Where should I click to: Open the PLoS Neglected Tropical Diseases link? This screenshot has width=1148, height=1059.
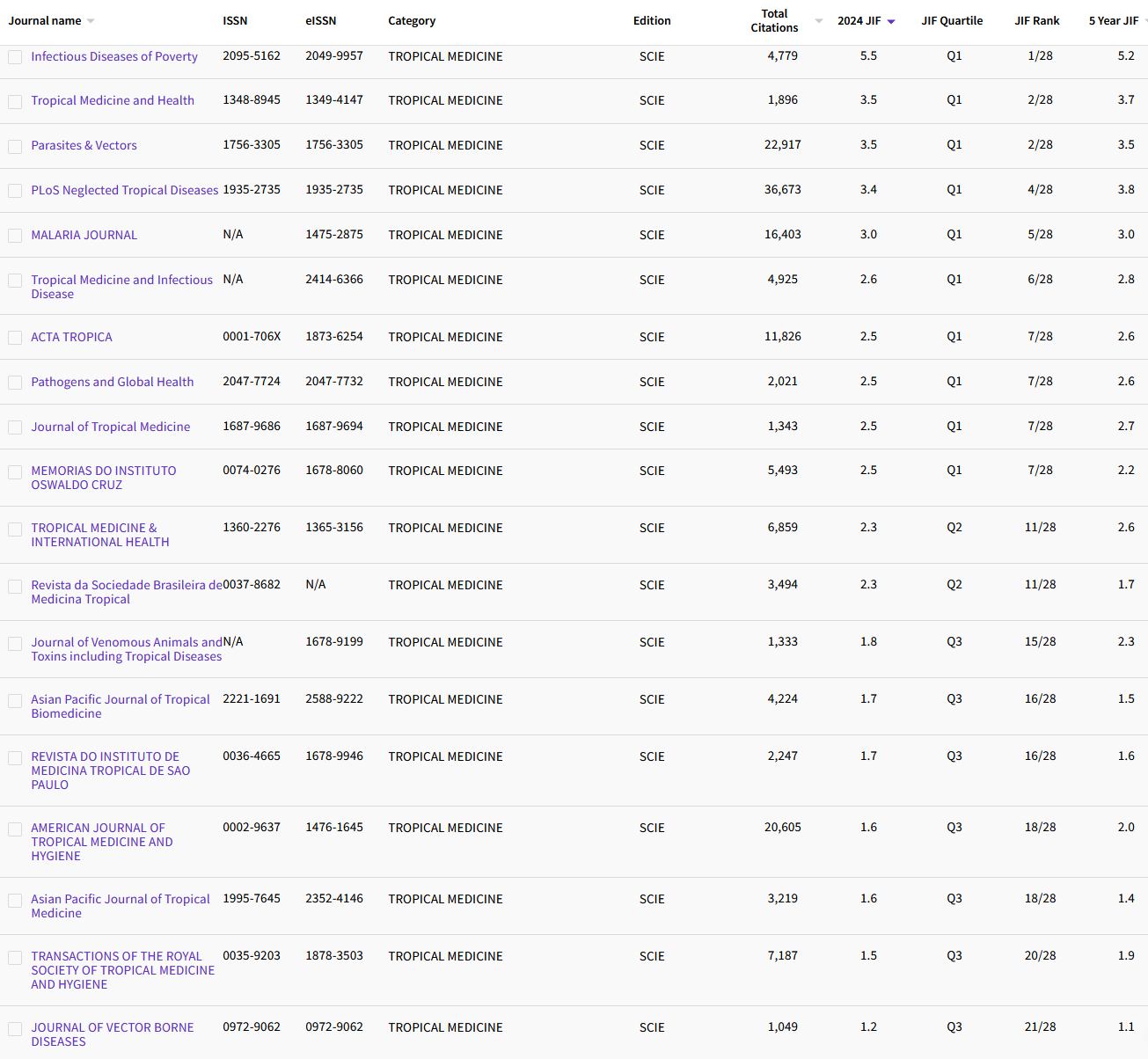tap(124, 190)
